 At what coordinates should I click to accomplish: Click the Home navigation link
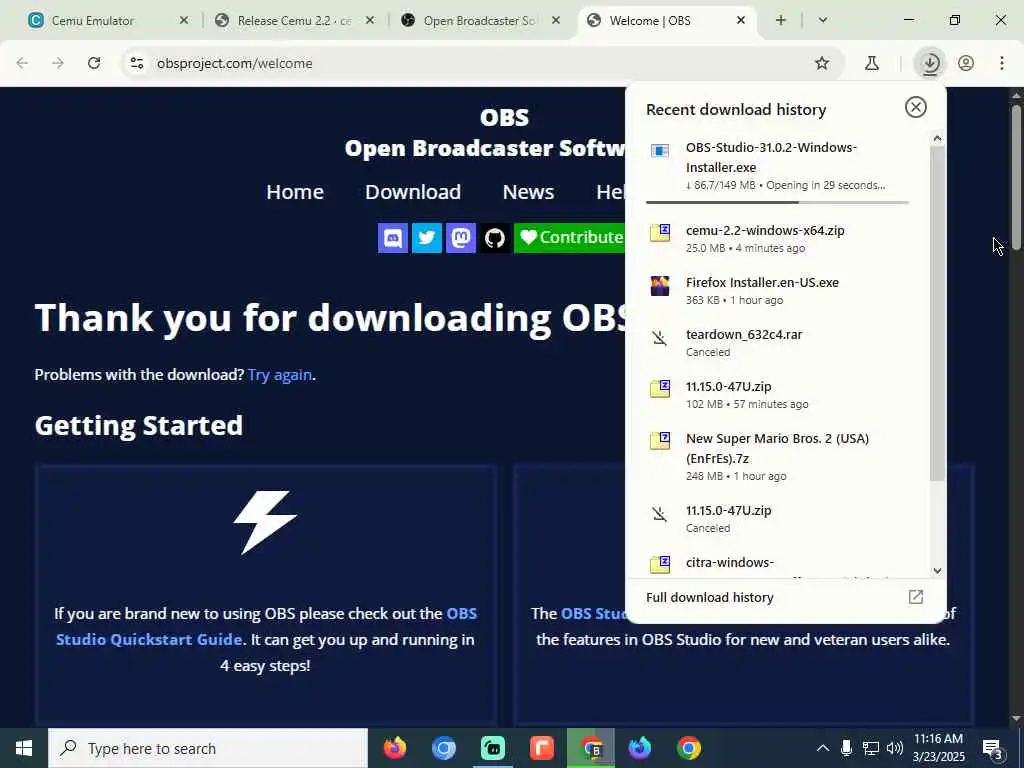tap(295, 192)
